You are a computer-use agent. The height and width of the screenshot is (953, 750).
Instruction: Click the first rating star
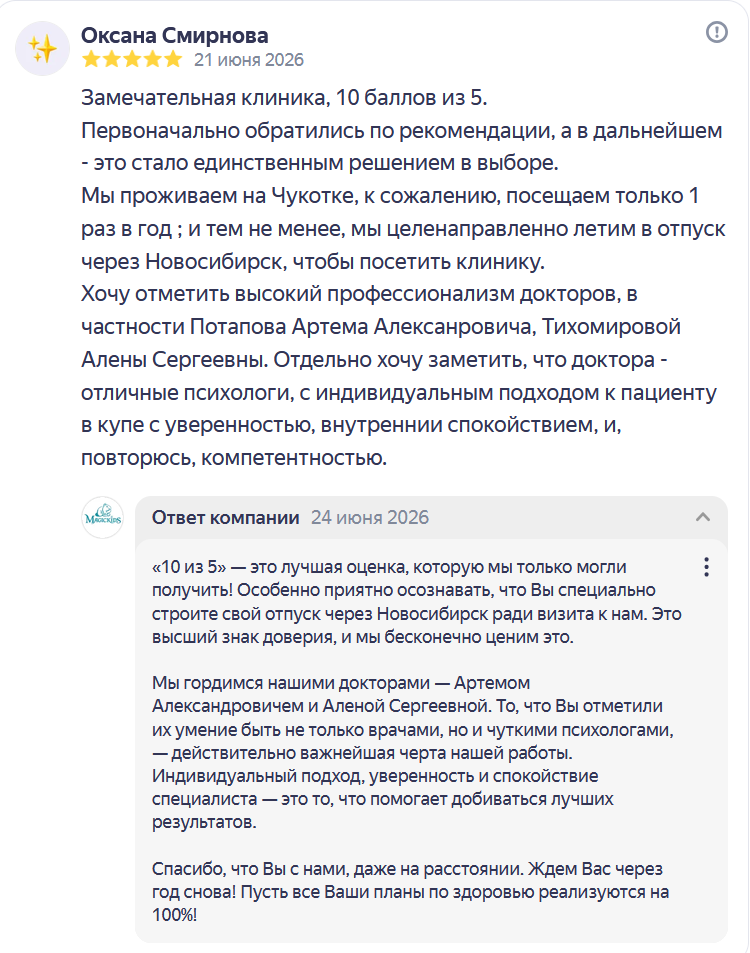[x=91, y=60]
